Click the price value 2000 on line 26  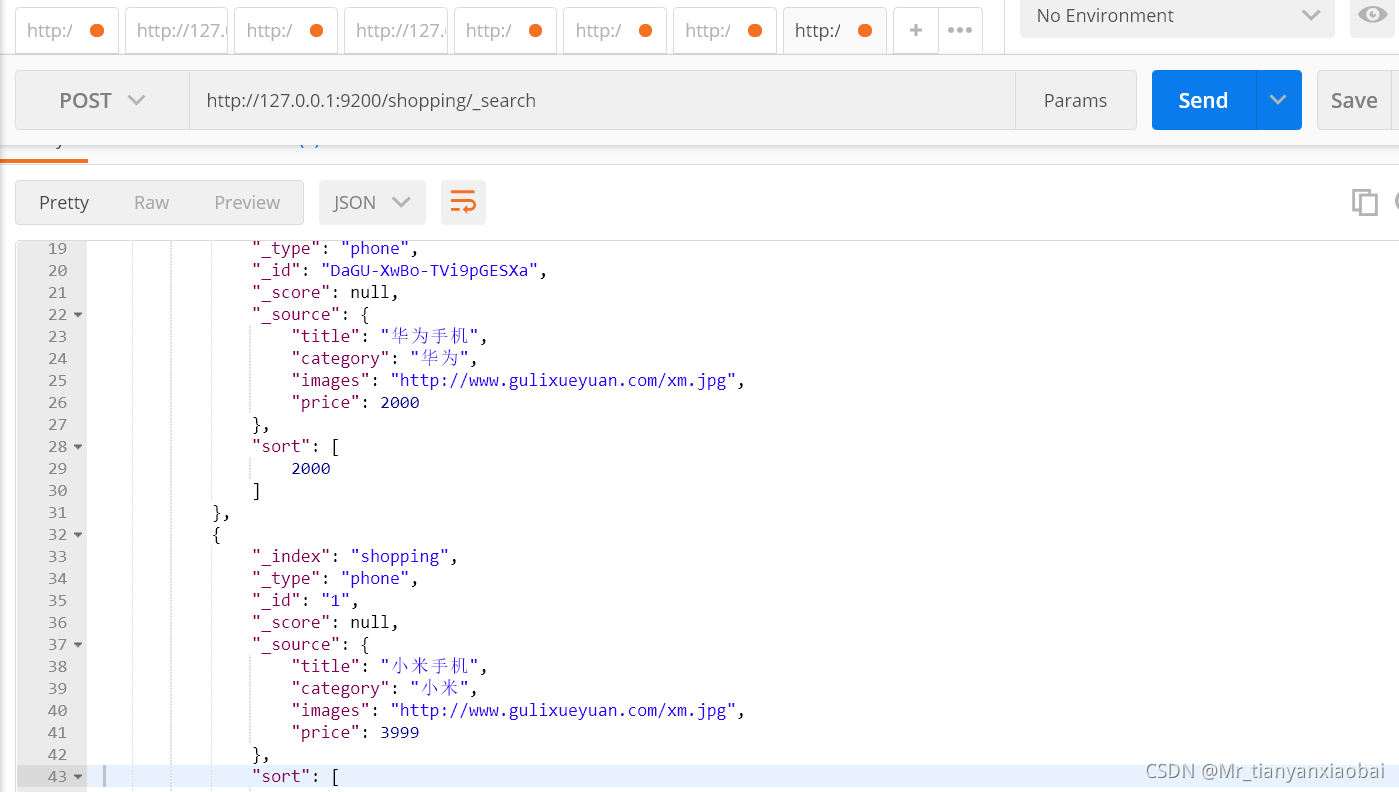pyautogui.click(x=400, y=402)
